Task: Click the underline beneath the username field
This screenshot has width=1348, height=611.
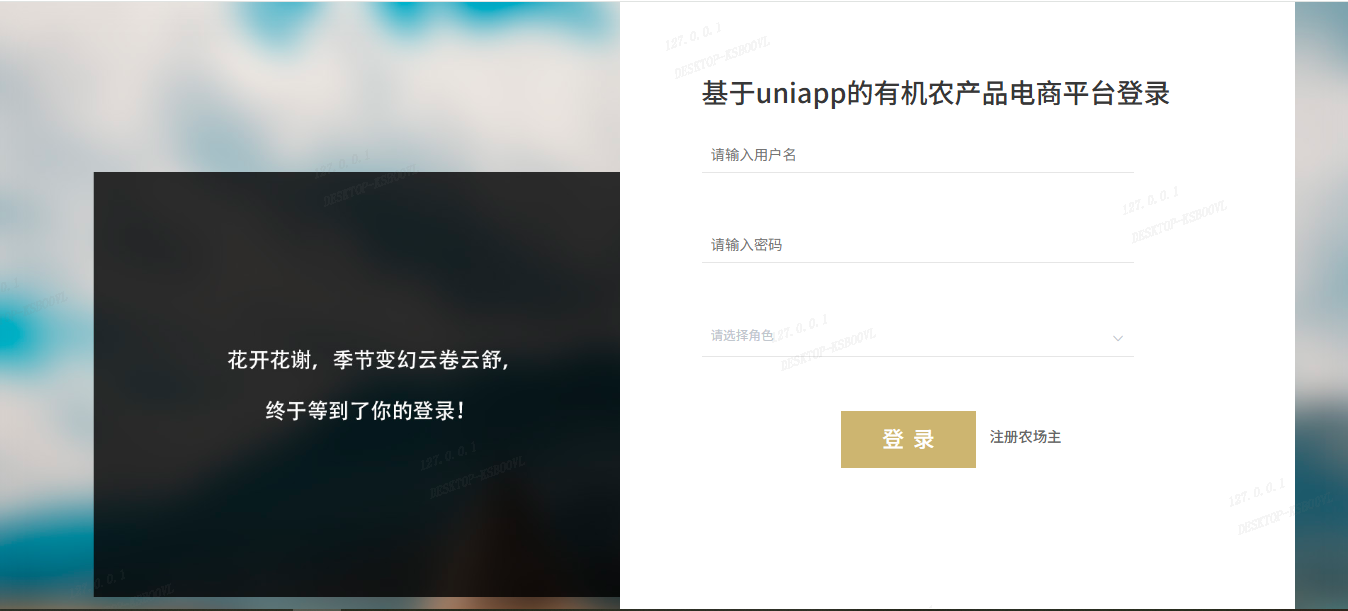Action: tap(917, 172)
